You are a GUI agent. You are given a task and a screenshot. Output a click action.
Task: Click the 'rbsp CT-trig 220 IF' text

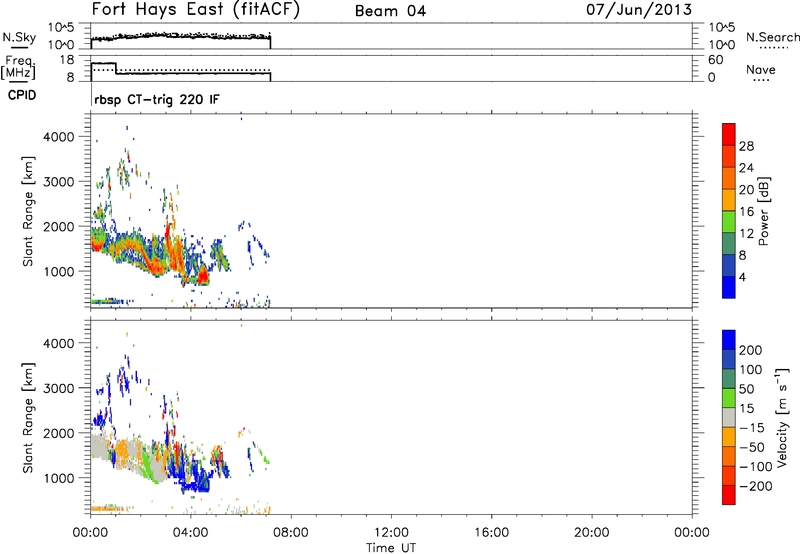tap(157, 99)
